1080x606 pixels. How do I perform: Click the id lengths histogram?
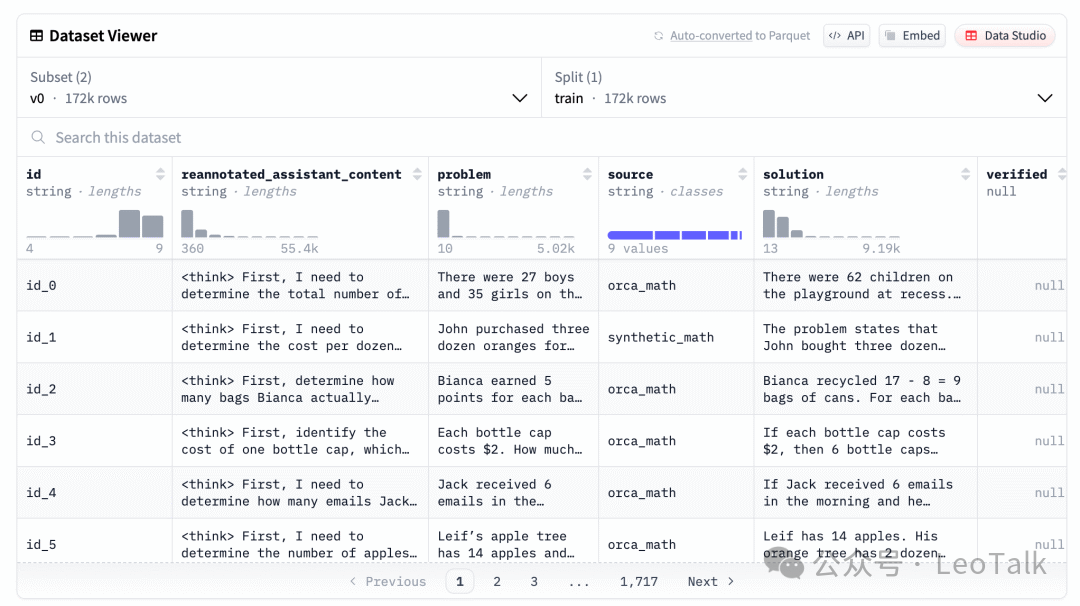coord(94,224)
